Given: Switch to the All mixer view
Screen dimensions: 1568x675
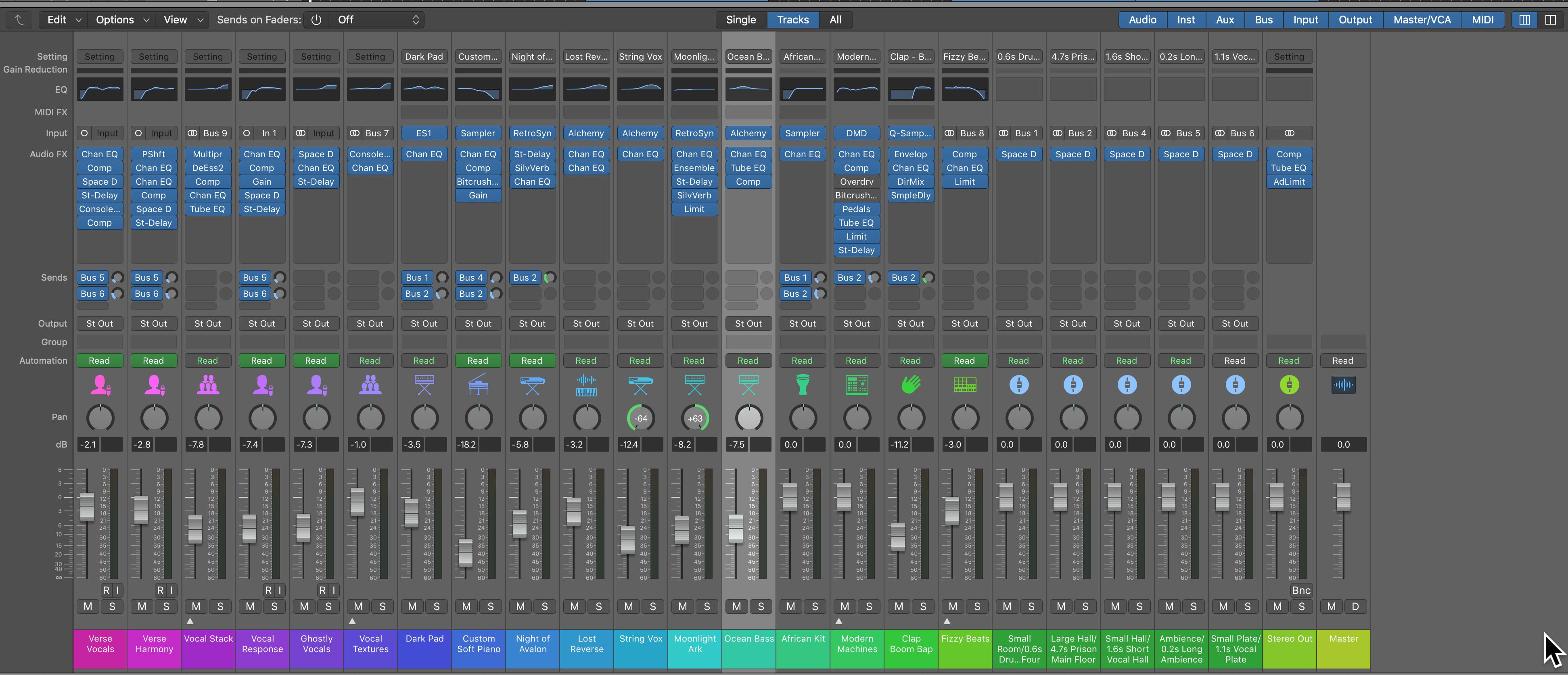Looking at the screenshot, I should [x=835, y=19].
